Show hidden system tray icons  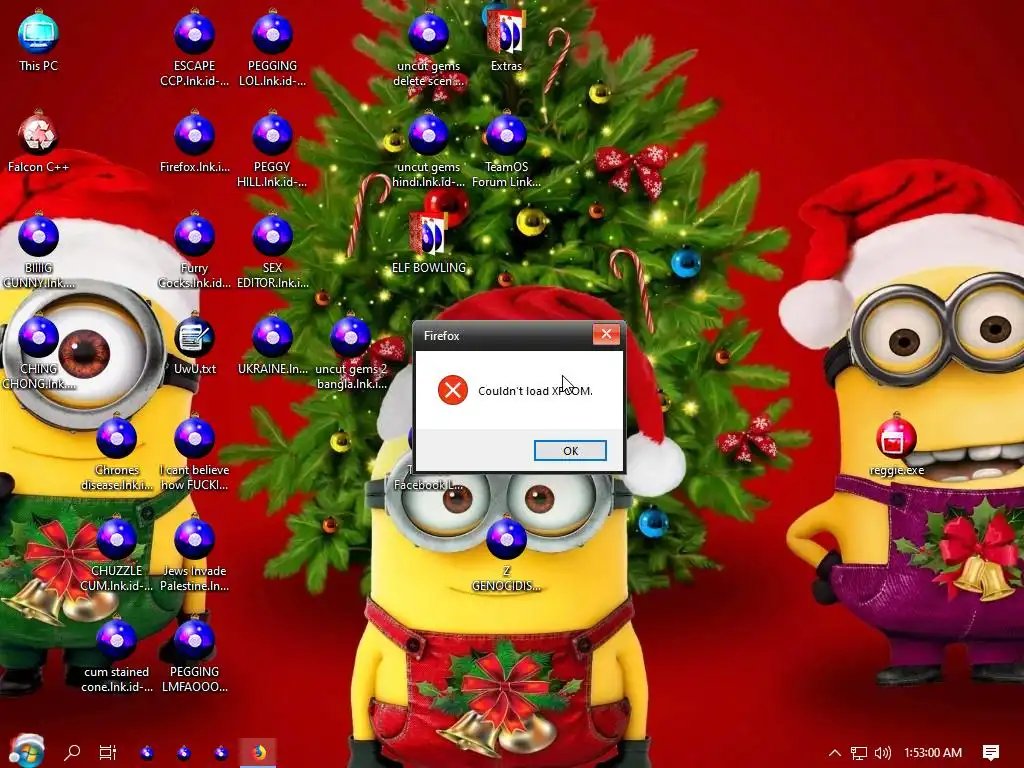coord(835,753)
